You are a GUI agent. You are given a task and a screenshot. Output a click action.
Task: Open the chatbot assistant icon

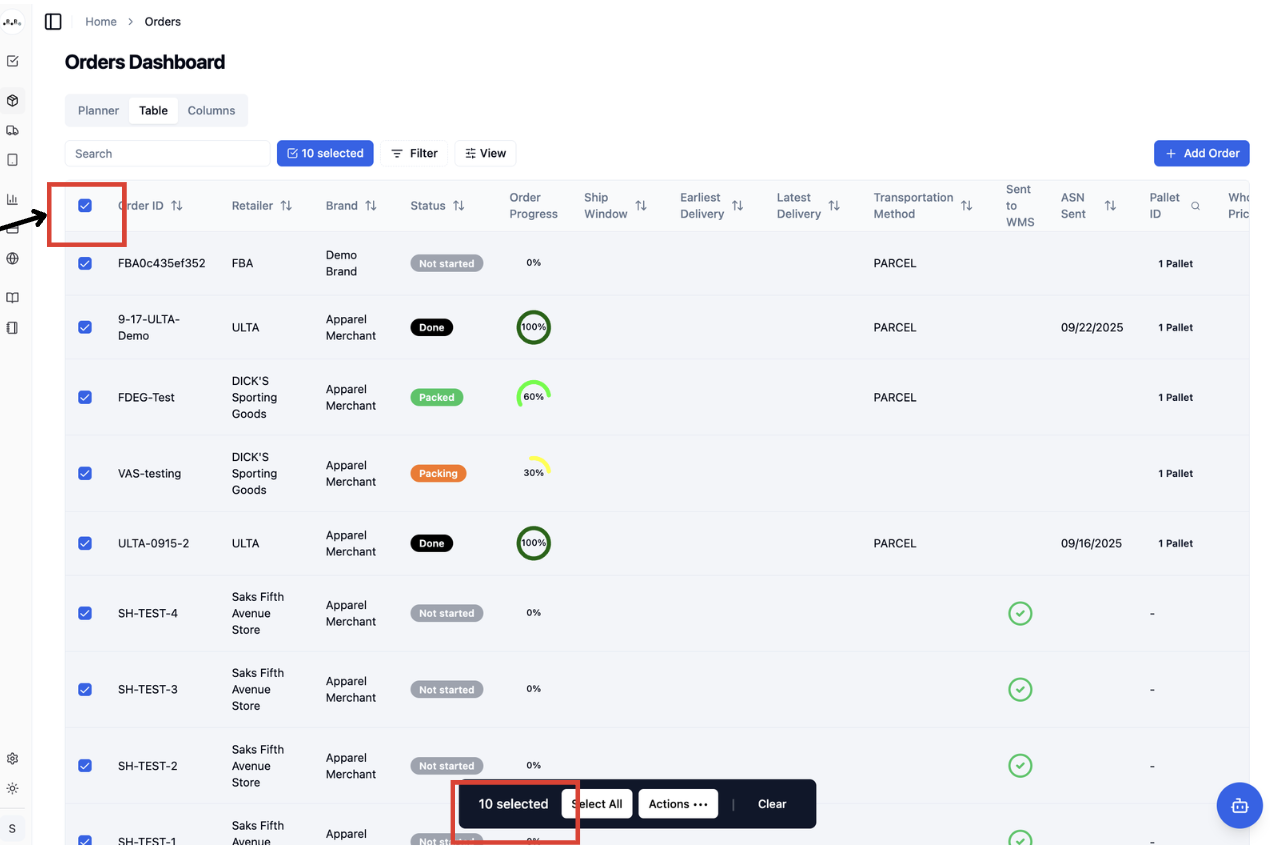1239,805
